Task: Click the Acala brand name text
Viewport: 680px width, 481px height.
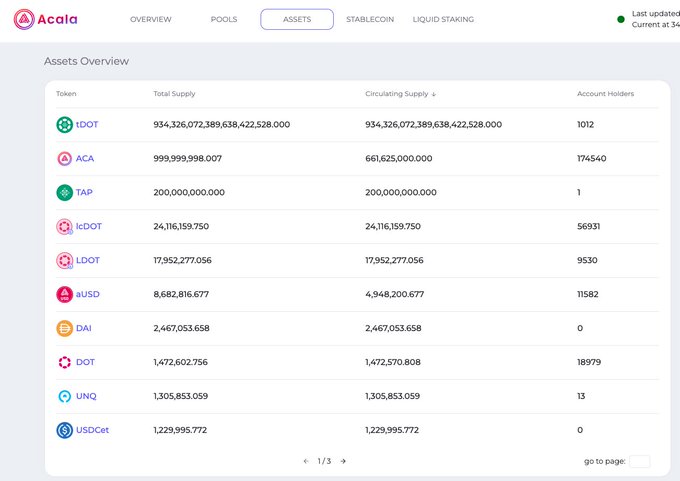Action: pos(57,19)
